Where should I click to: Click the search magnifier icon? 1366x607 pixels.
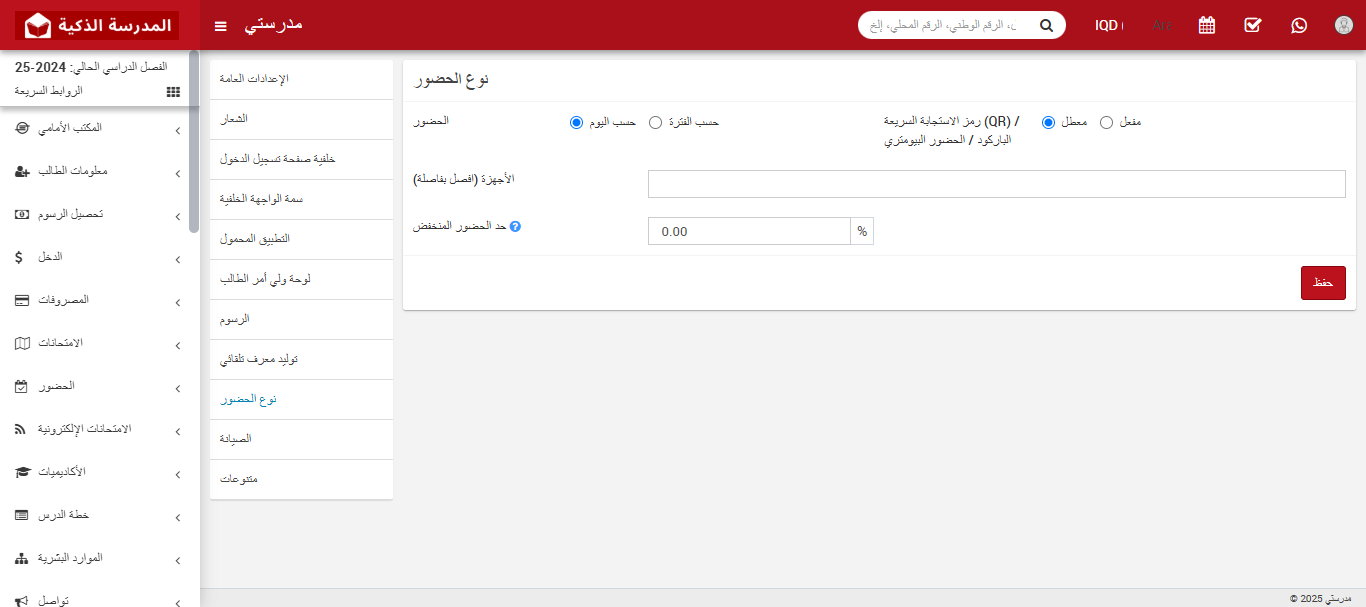(1046, 25)
